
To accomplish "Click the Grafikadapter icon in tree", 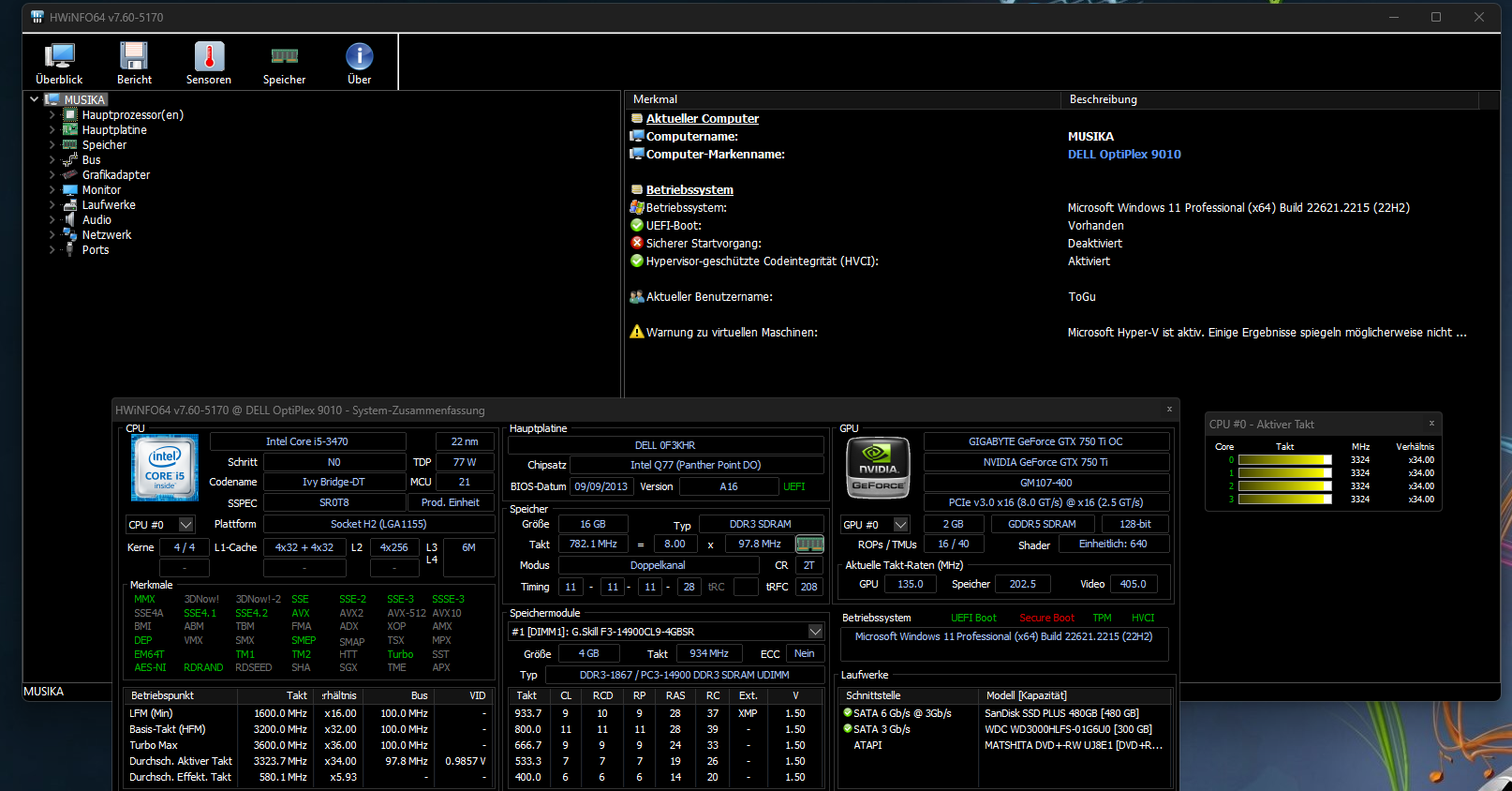I will click(x=70, y=174).
